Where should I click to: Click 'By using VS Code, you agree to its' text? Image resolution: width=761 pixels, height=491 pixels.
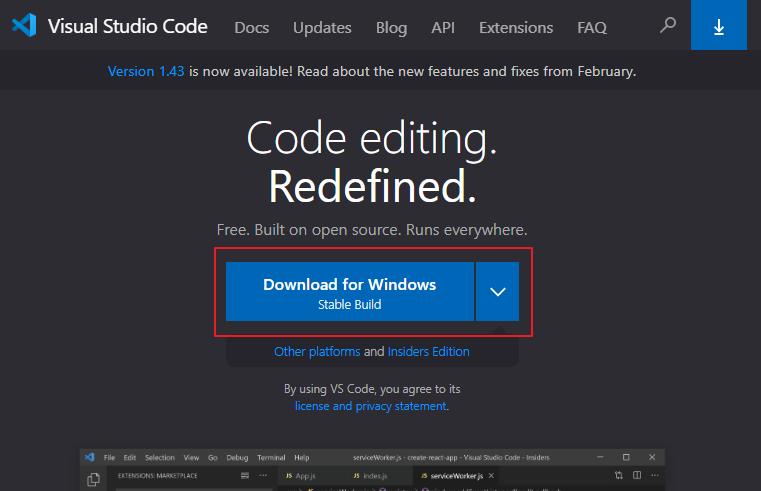point(372,389)
